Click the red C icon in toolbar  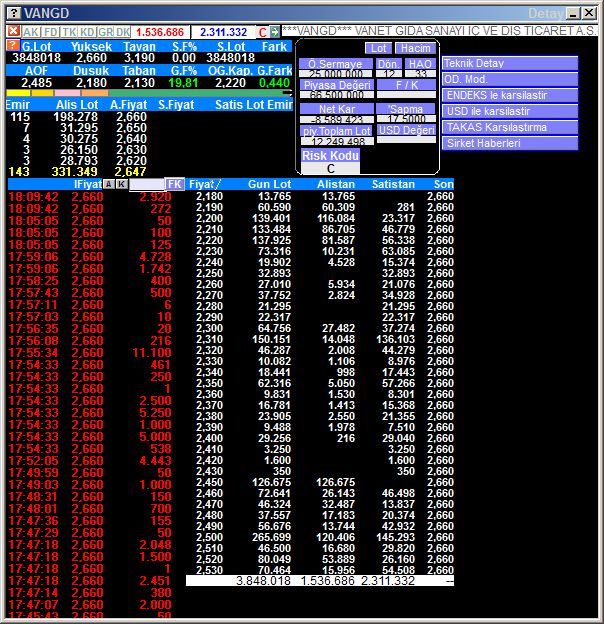coord(262,32)
